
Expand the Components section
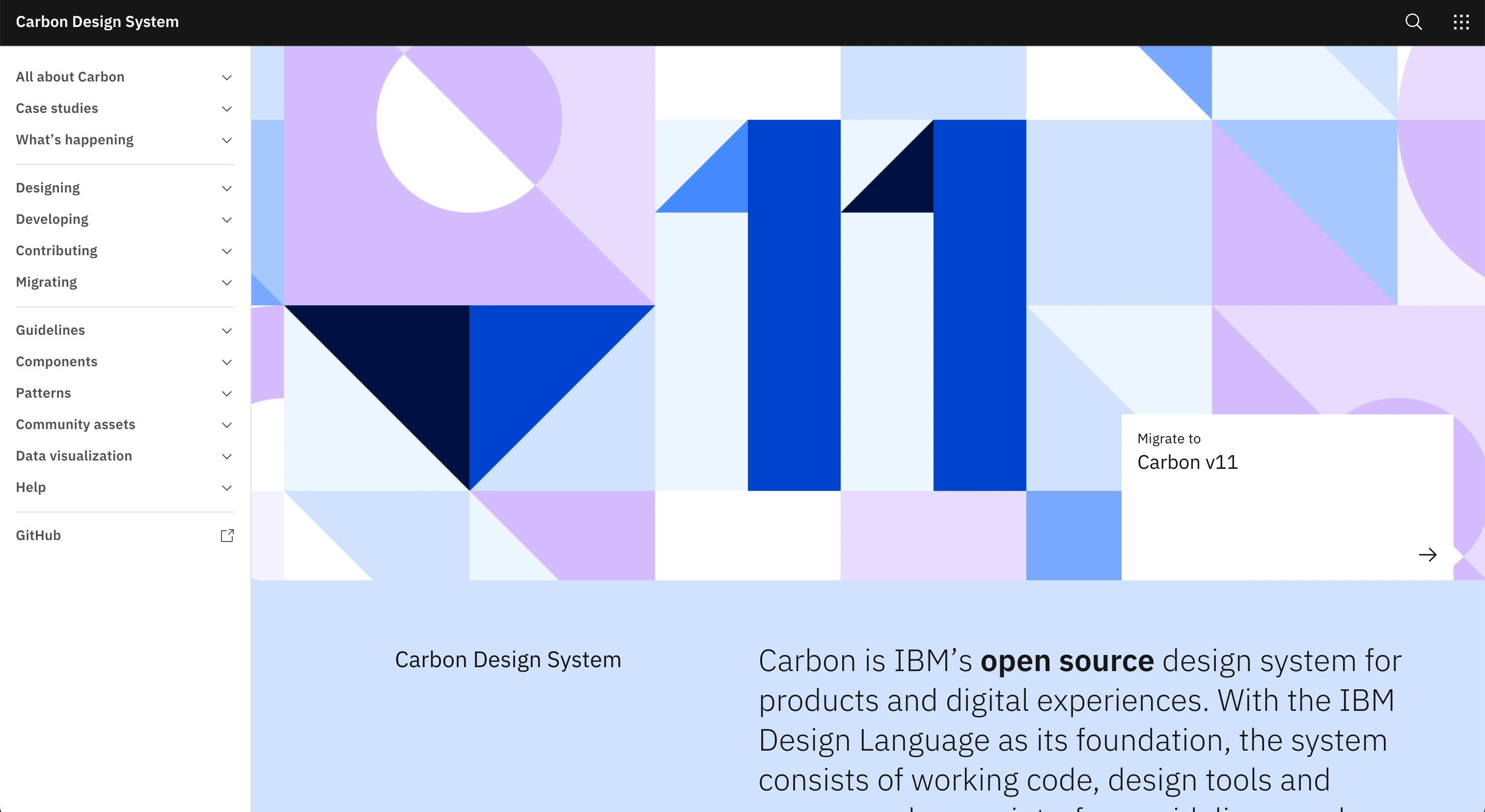click(x=56, y=361)
